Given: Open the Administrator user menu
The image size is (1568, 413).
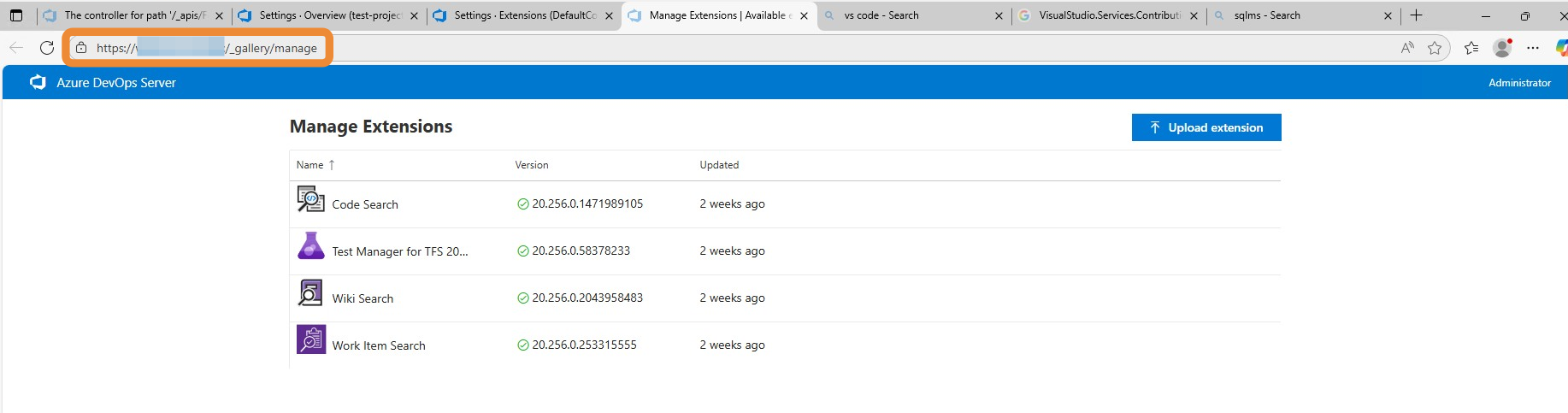Looking at the screenshot, I should click(1519, 83).
